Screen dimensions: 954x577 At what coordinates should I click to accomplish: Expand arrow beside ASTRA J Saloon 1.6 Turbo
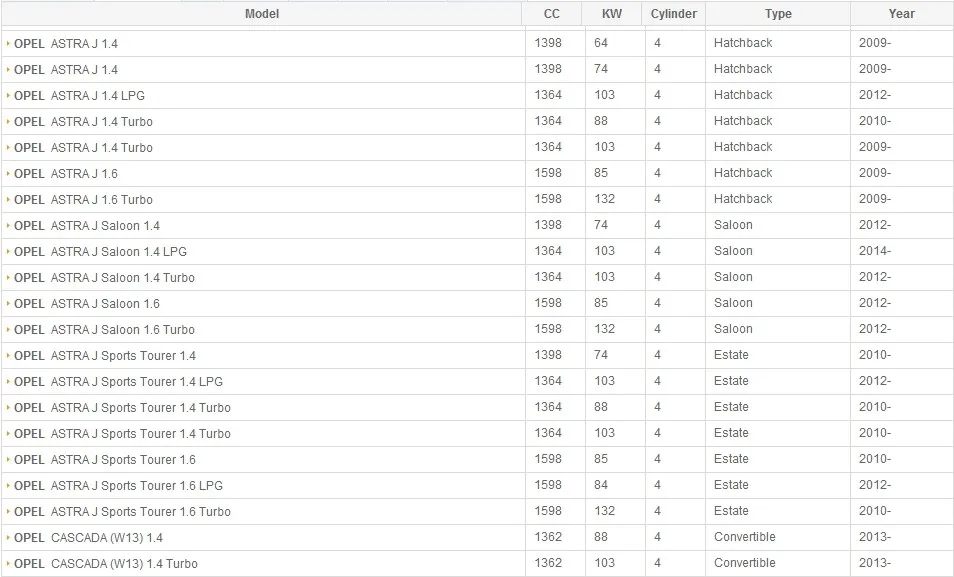[x=9, y=329]
